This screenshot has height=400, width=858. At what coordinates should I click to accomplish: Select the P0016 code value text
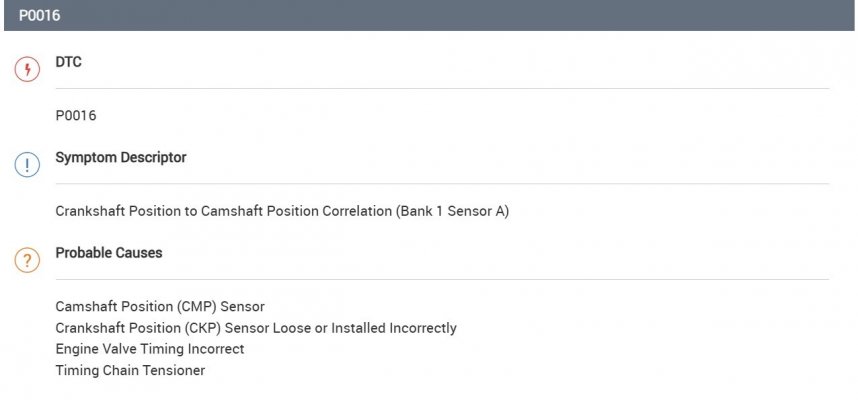(76, 115)
